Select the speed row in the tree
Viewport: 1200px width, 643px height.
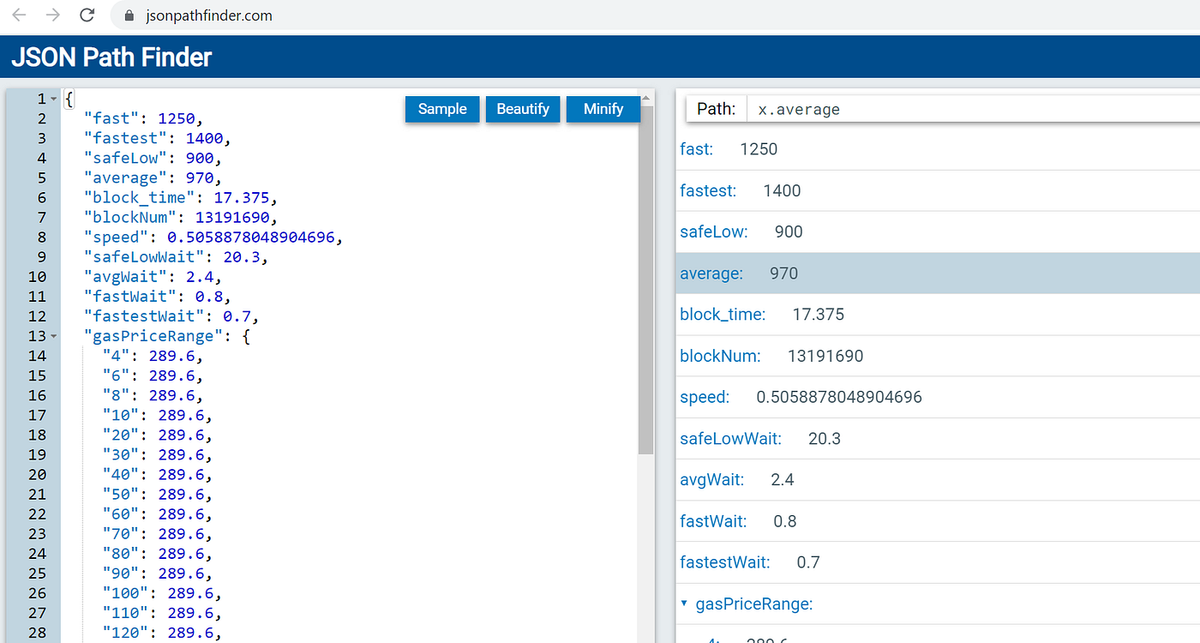pos(939,397)
